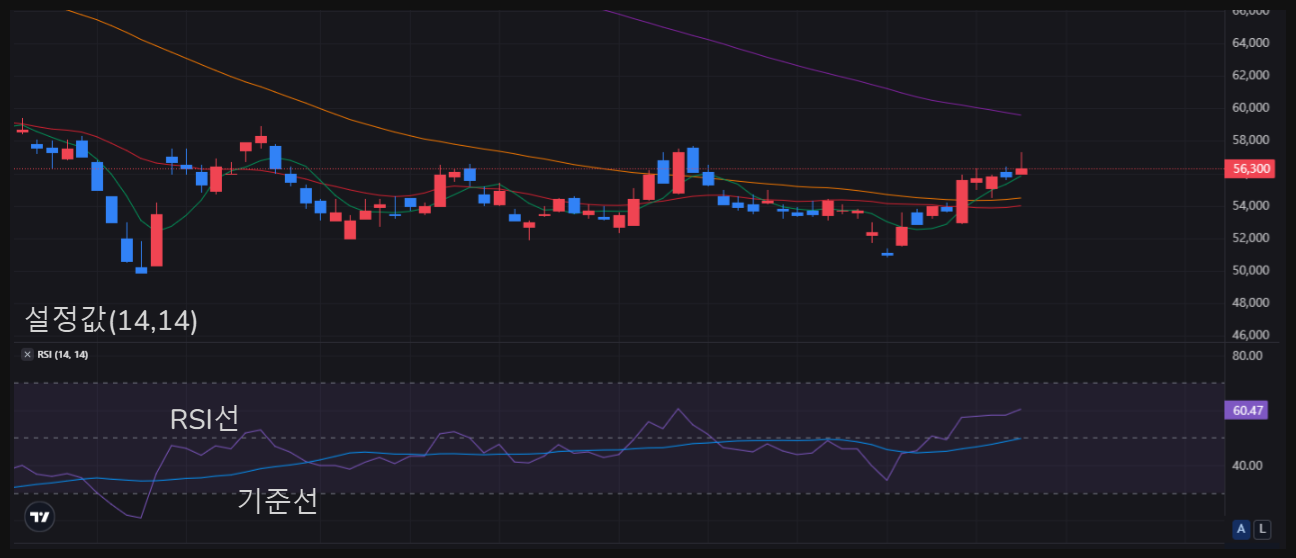Click the 54,000 price axis label
The height and width of the screenshot is (558, 1296).
tap(1251, 205)
